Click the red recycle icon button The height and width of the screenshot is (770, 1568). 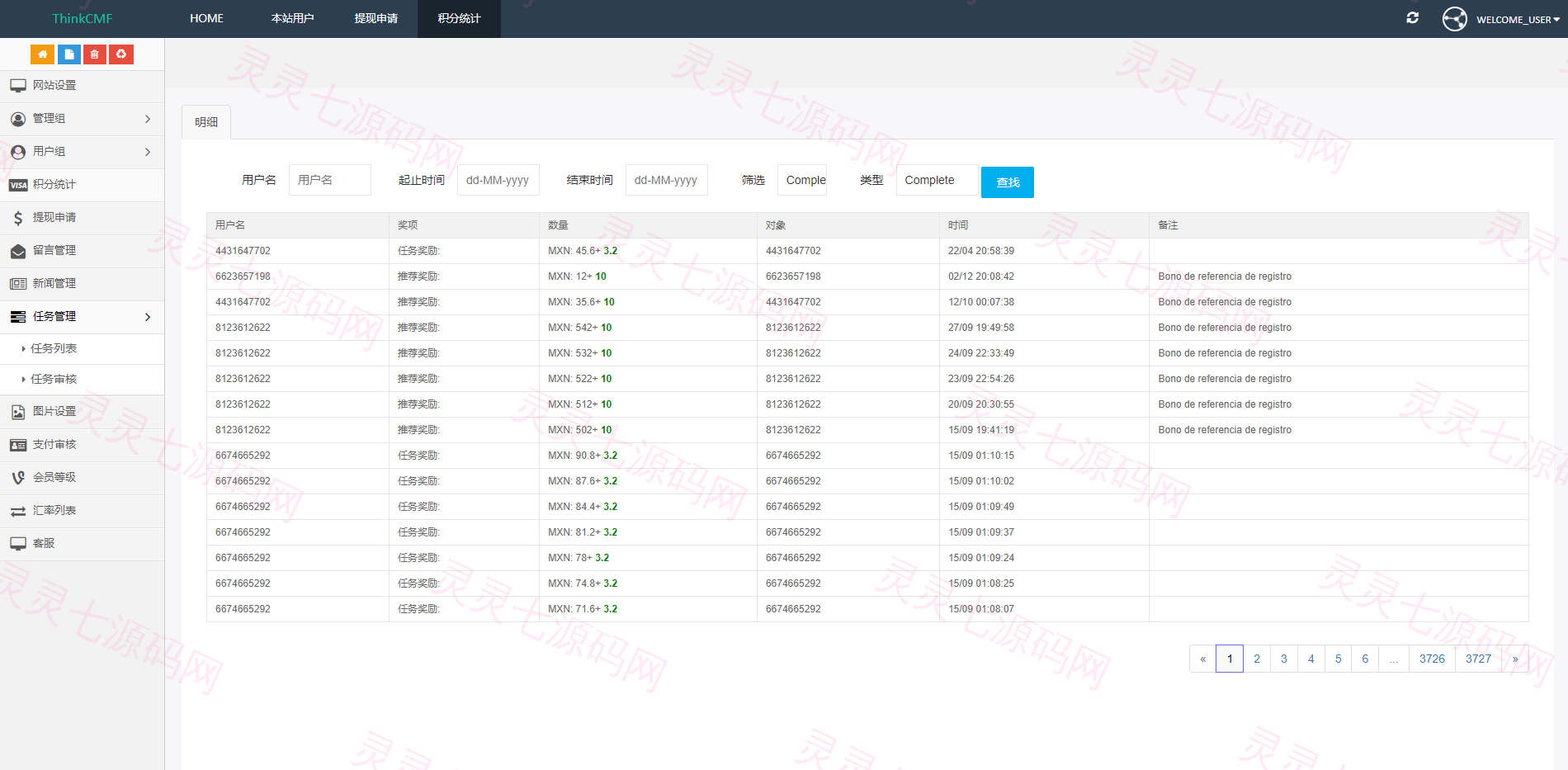point(121,54)
